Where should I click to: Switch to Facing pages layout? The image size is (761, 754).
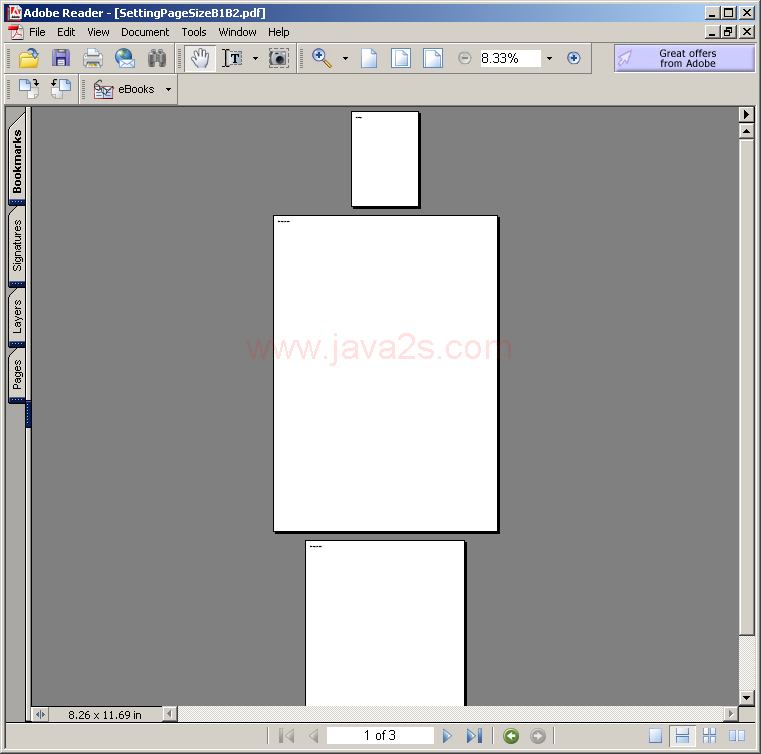click(737, 736)
